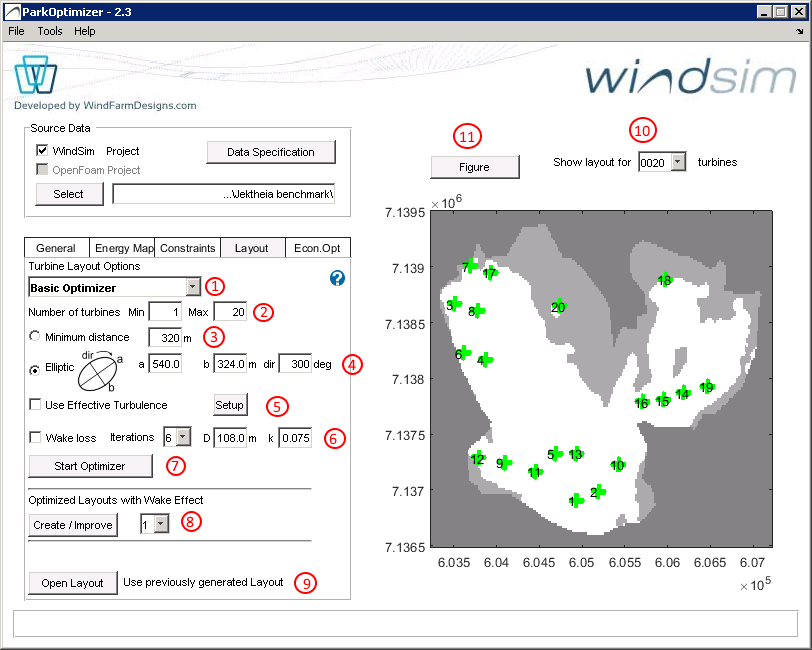This screenshot has height=650, width=812.
Task: Click turbine marker 17 on the map
Action: (x=490, y=272)
